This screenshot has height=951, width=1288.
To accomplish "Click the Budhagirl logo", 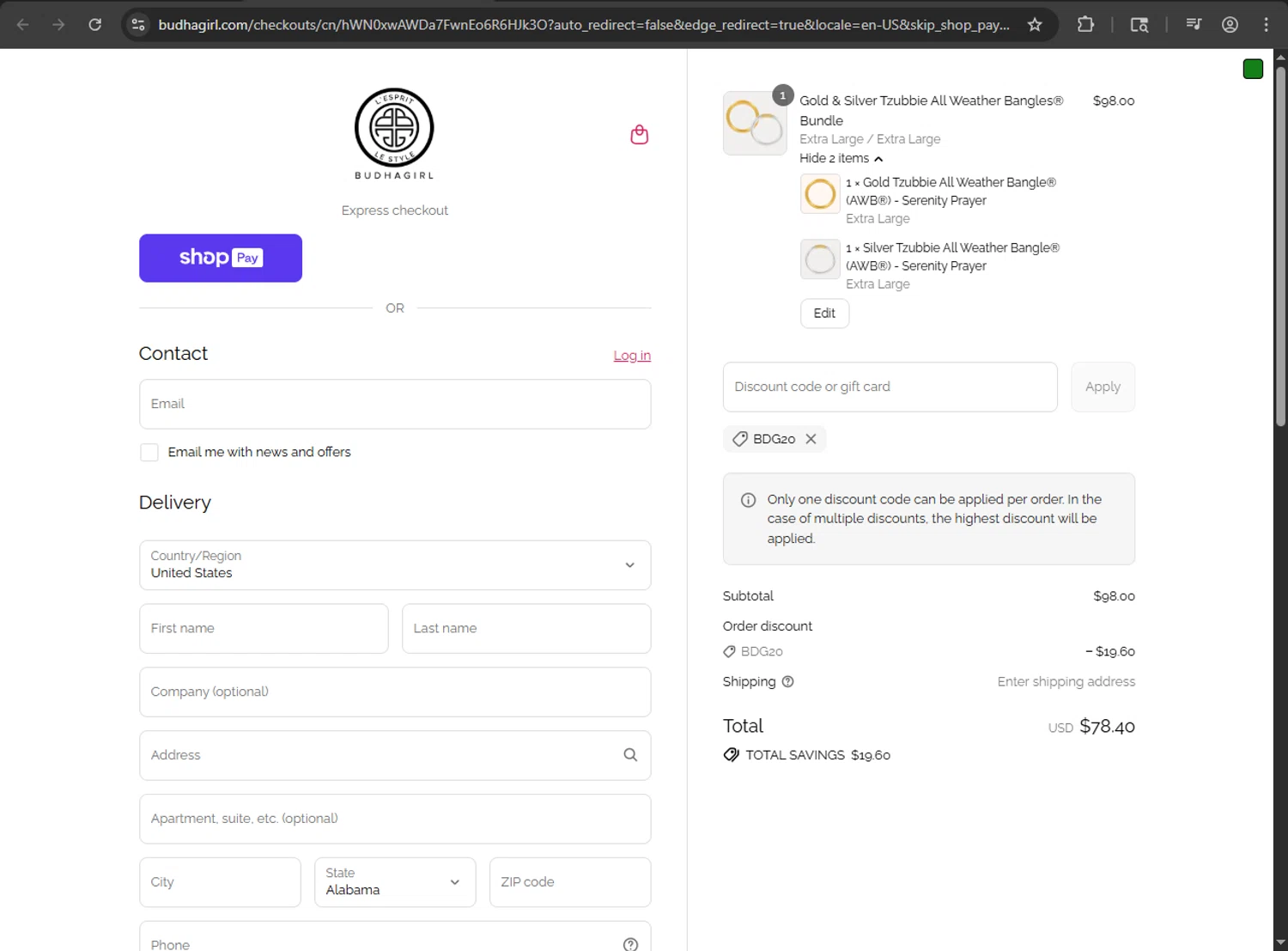I will click(394, 134).
